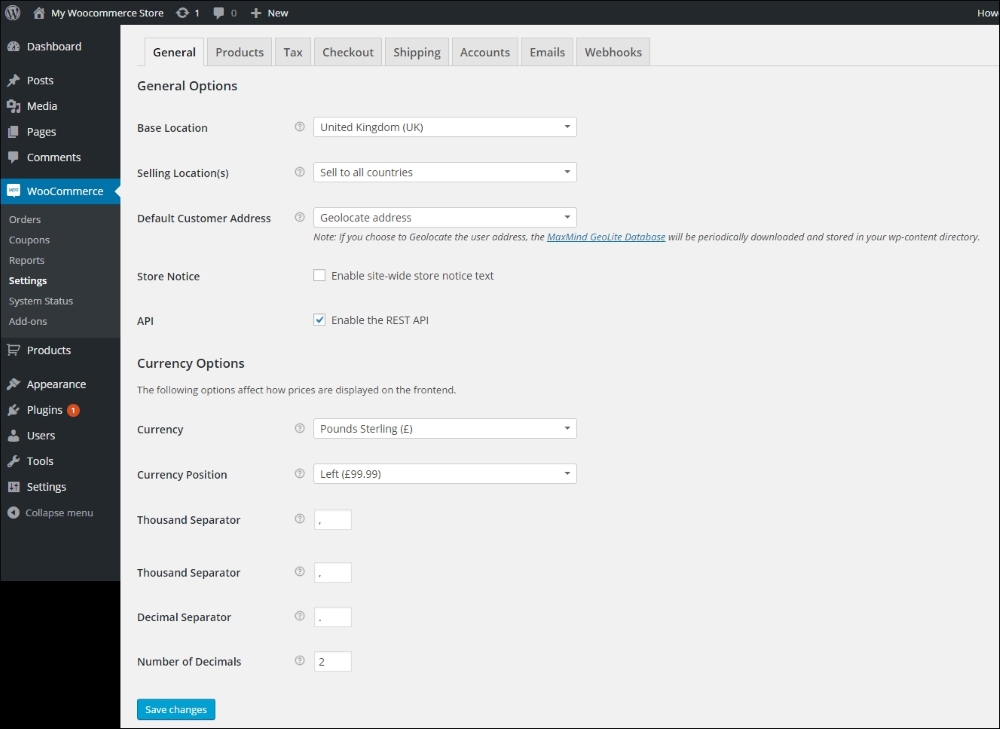Viewport: 1000px width, 729px height.
Task: Click the Collapse menu arrow icon
Action: (13, 513)
